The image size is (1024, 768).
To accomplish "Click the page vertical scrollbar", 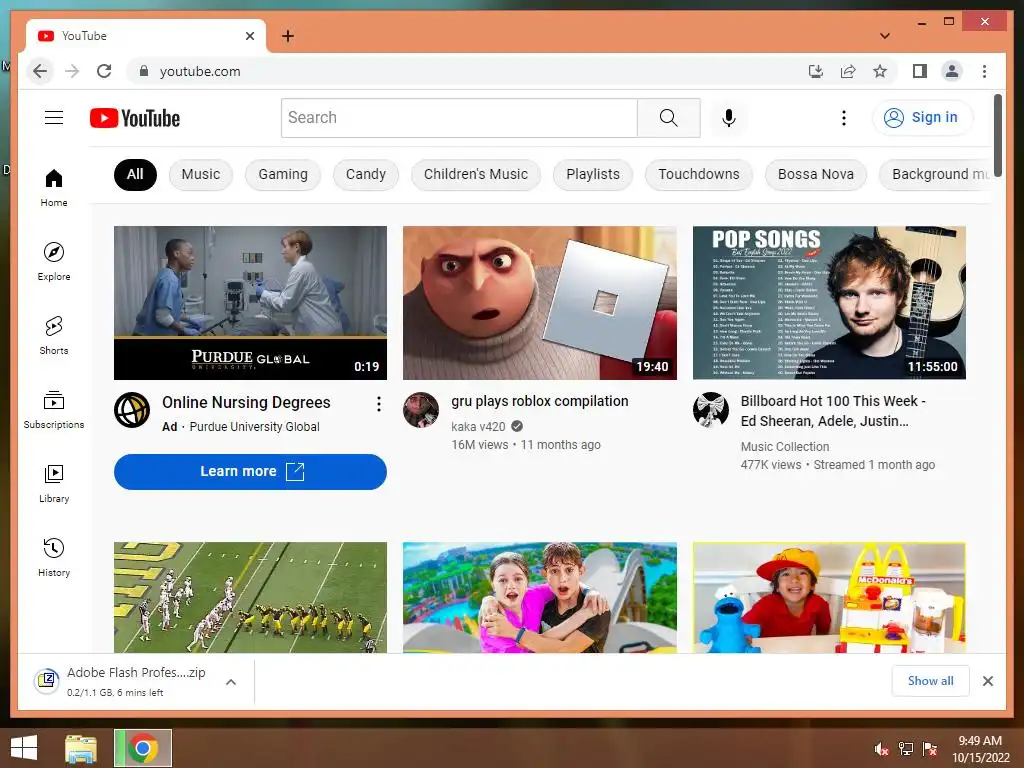I will pos(997,135).
